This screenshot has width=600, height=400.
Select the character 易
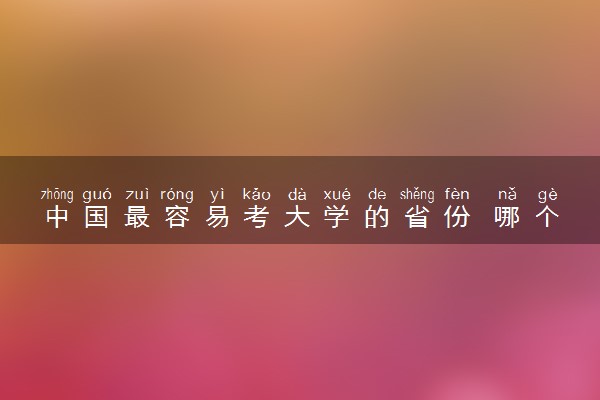tap(217, 217)
